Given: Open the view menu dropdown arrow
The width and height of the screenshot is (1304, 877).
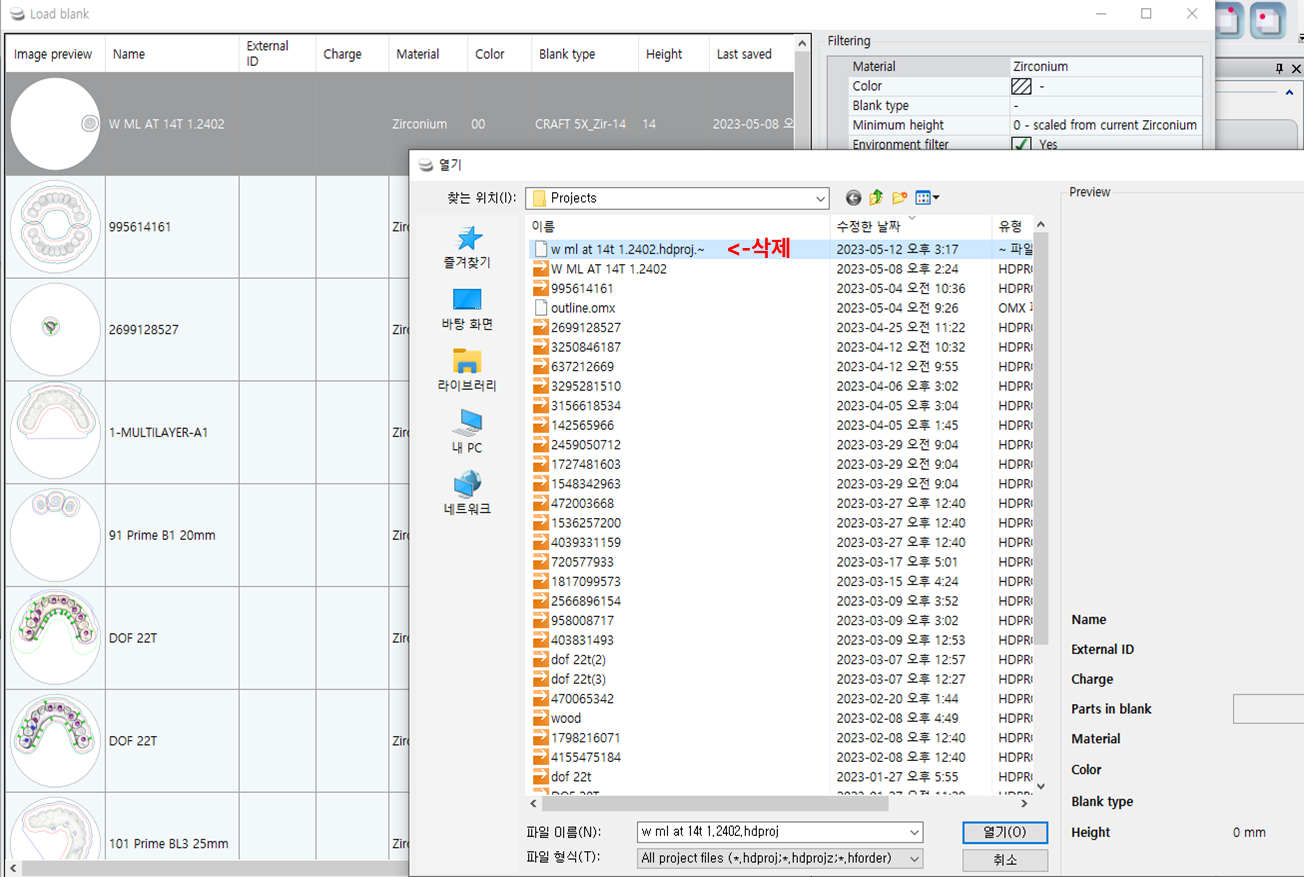Looking at the screenshot, I should click(x=936, y=198).
